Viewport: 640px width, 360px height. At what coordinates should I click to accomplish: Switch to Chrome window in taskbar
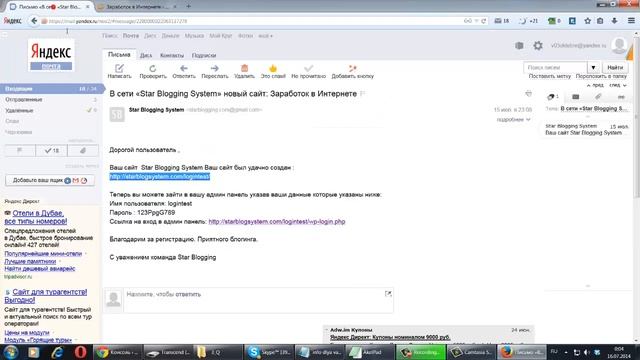(x=117, y=352)
